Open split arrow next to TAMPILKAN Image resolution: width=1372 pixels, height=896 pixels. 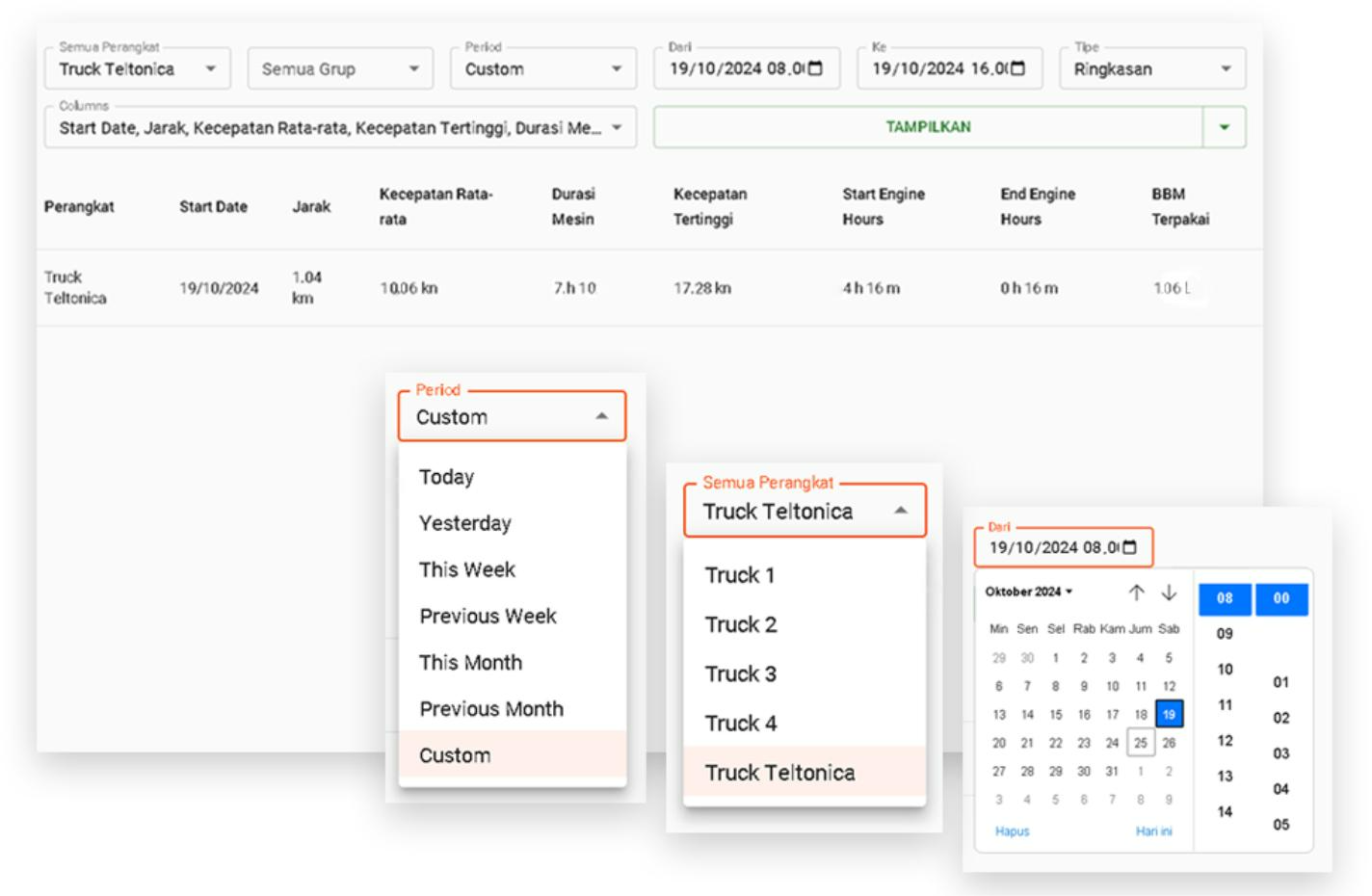coord(1224,127)
